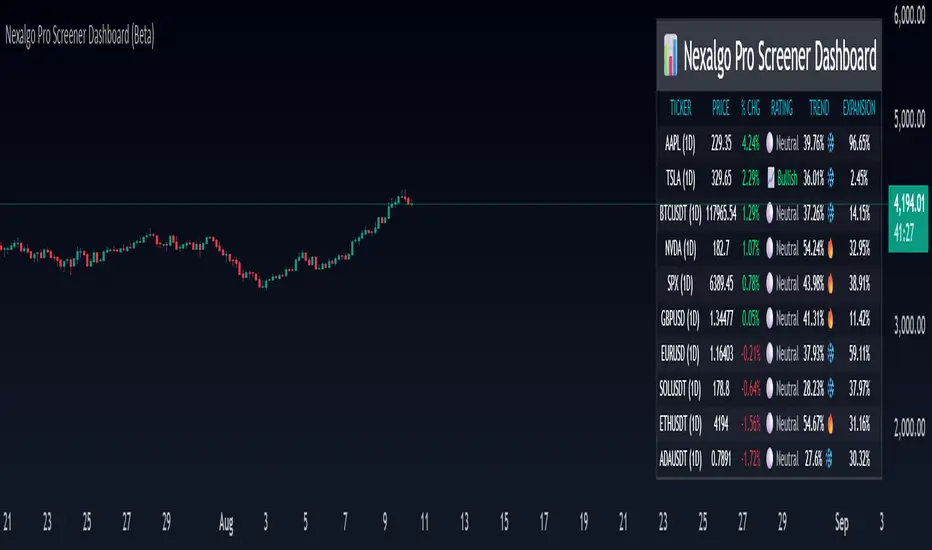The height and width of the screenshot is (550, 932).
Task: Click the 11 date label on time axis
Action: pos(424,522)
